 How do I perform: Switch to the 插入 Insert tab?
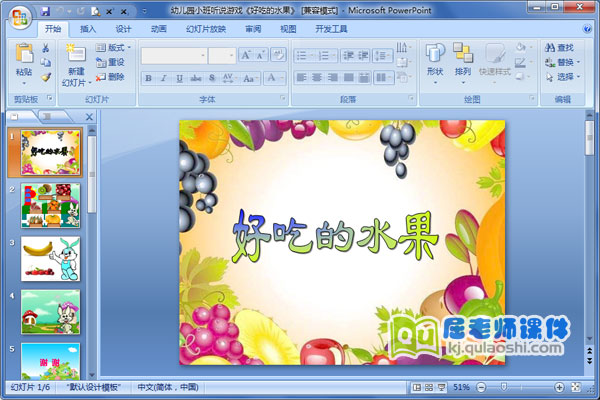[x=88, y=29]
